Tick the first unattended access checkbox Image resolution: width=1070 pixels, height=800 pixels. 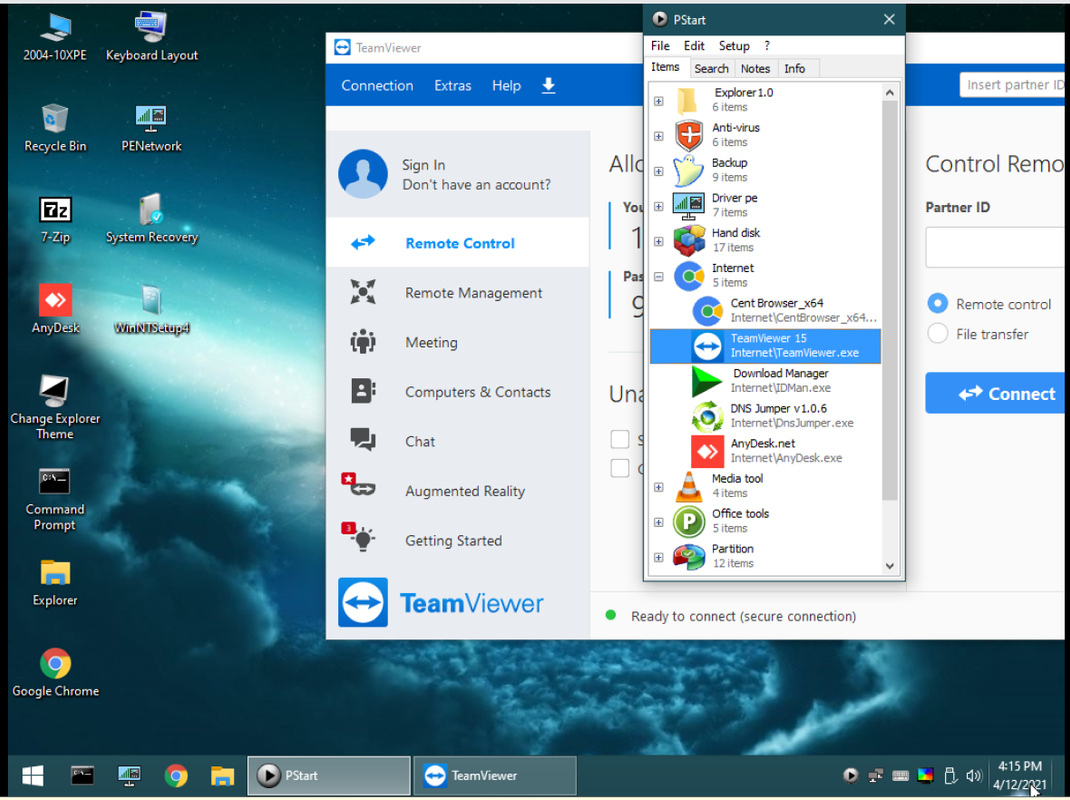(620, 439)
